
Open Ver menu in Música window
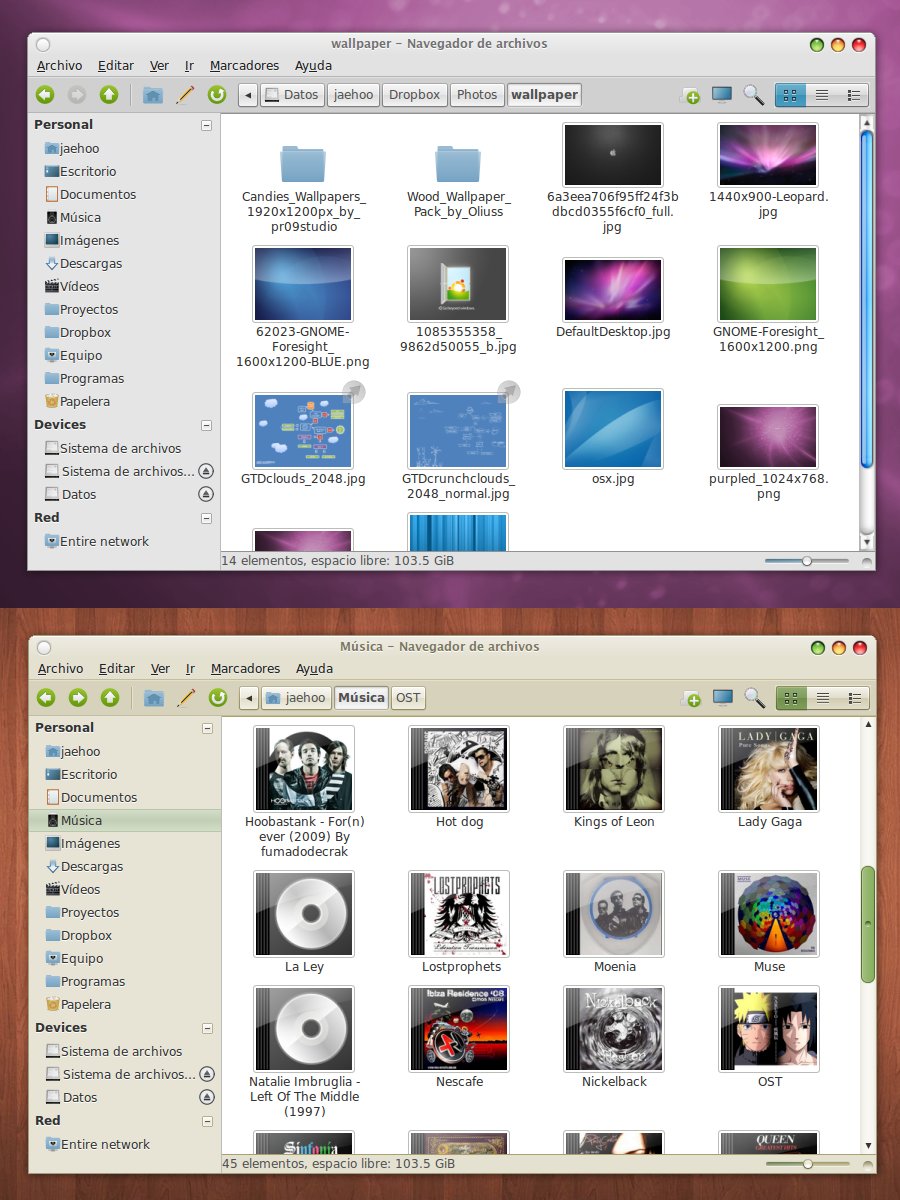point(160,669)
